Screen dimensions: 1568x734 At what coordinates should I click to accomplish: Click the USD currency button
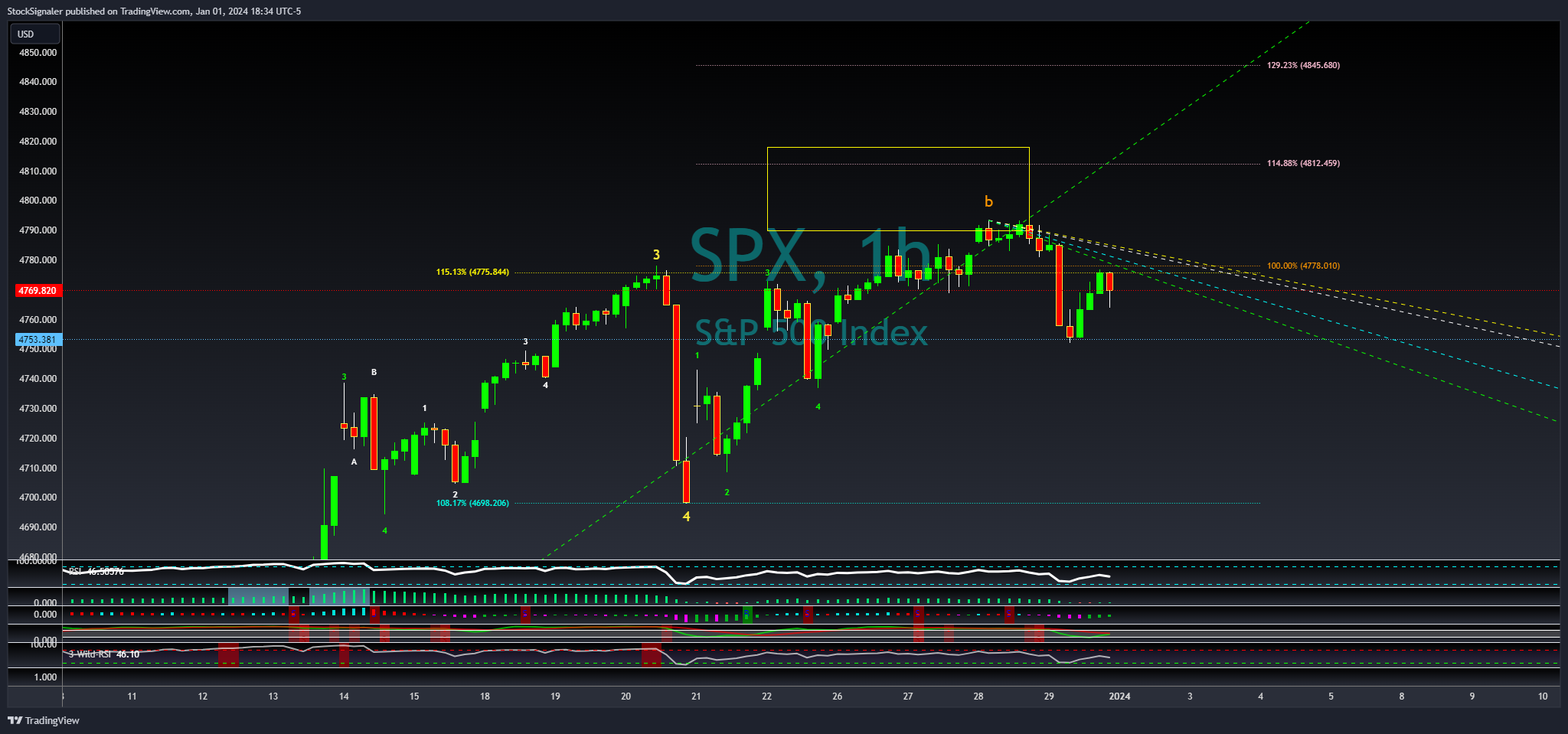[34, 34]
